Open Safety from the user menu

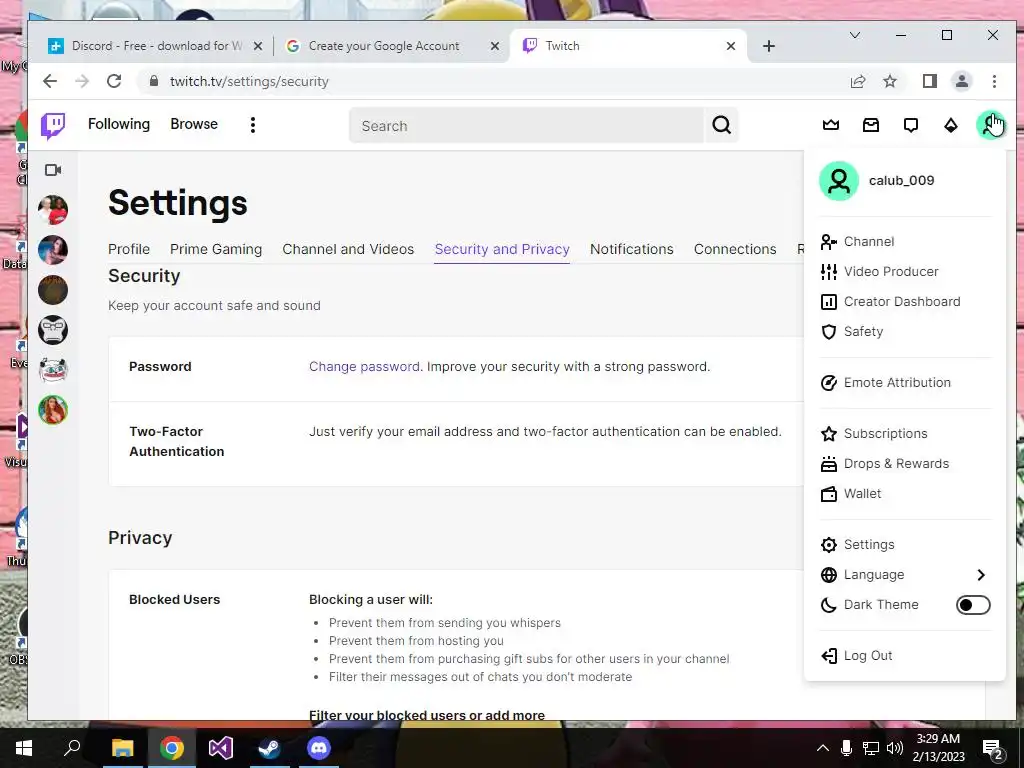pos(905,332)
